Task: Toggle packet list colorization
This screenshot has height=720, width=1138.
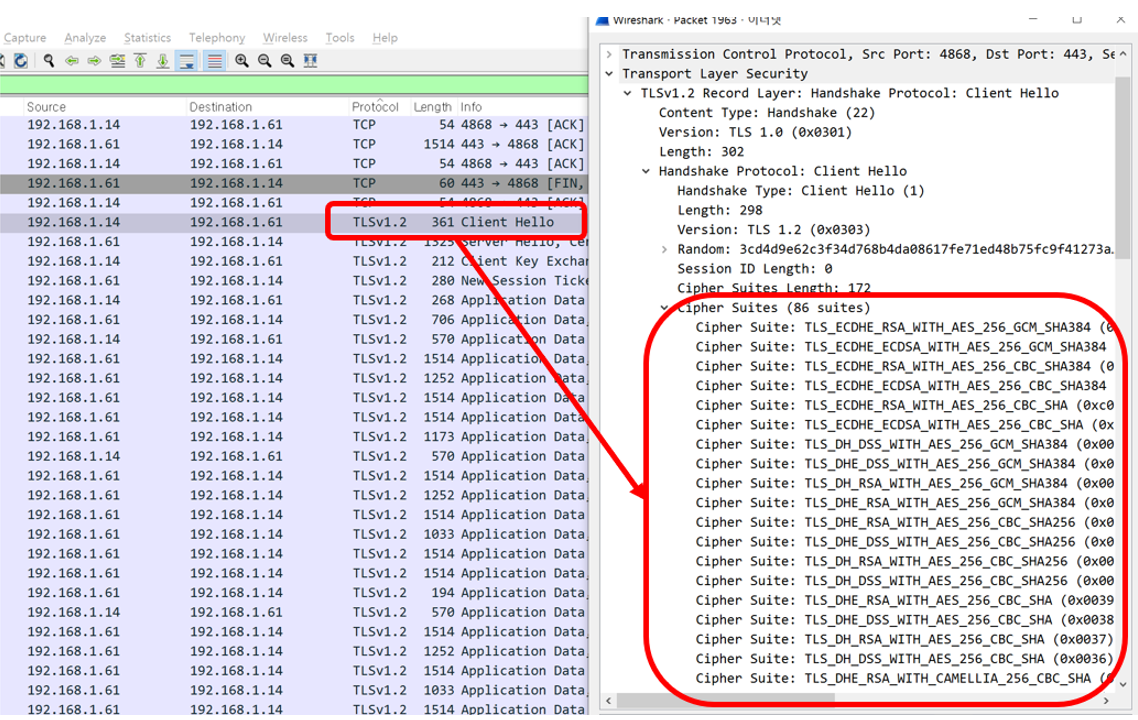Action: (214, 61)
